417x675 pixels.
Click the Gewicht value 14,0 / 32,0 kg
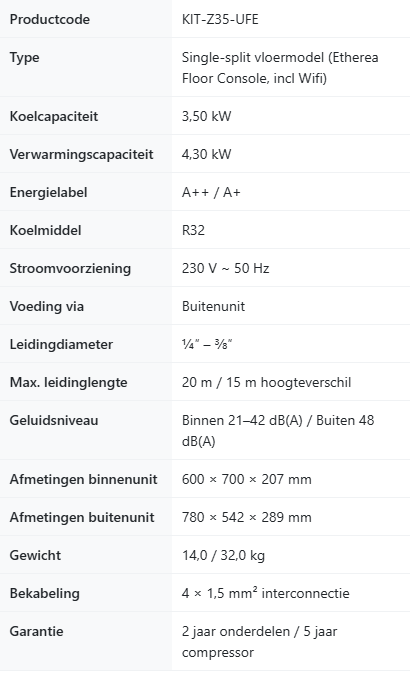pos(223,555)
